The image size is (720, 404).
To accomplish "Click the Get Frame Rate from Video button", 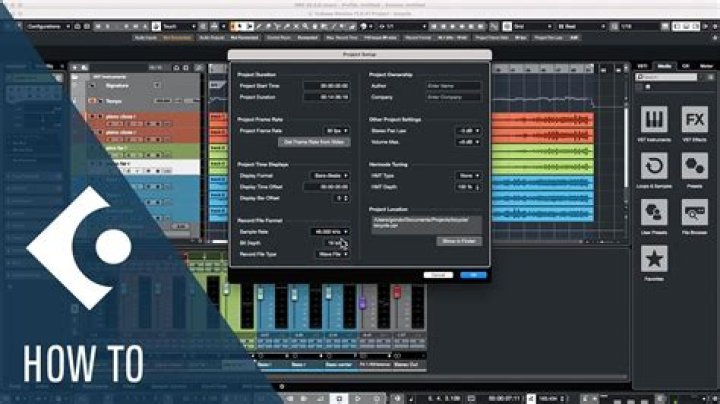I will [x=312, y=142].
